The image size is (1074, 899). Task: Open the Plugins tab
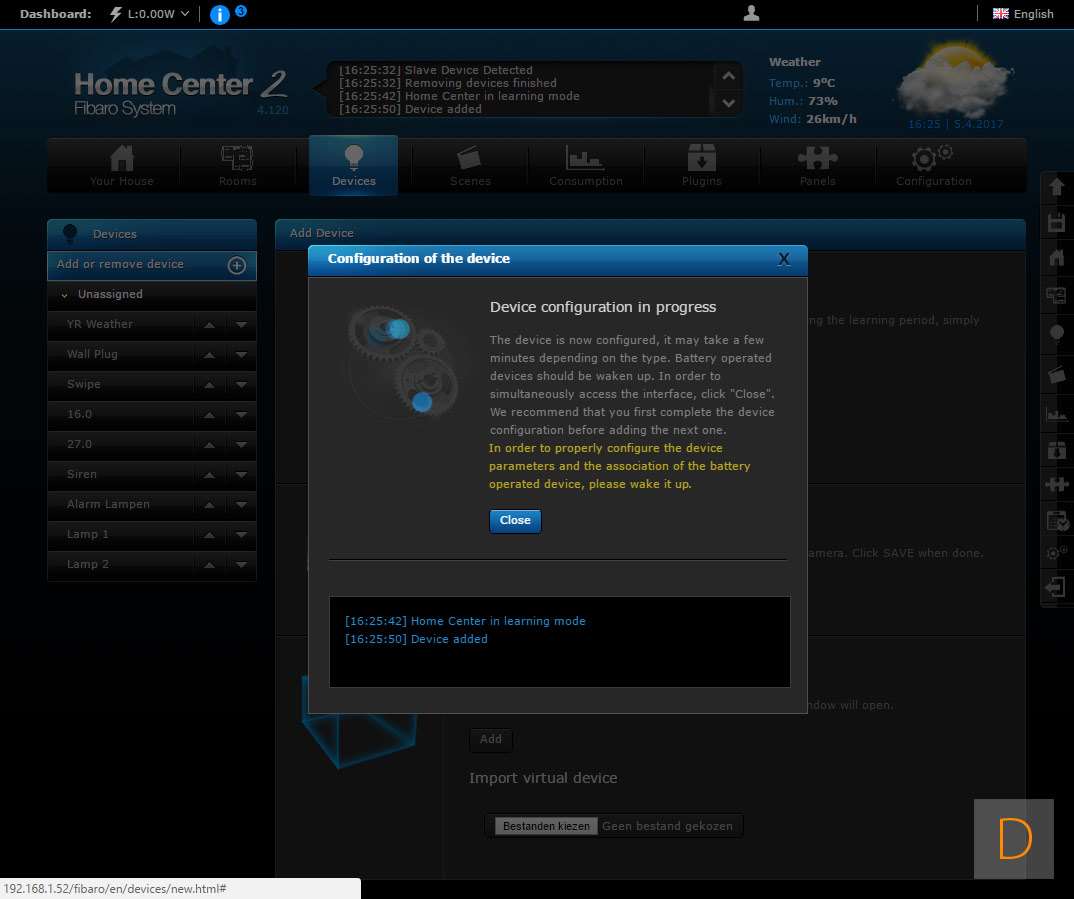[x=701, y=166]
